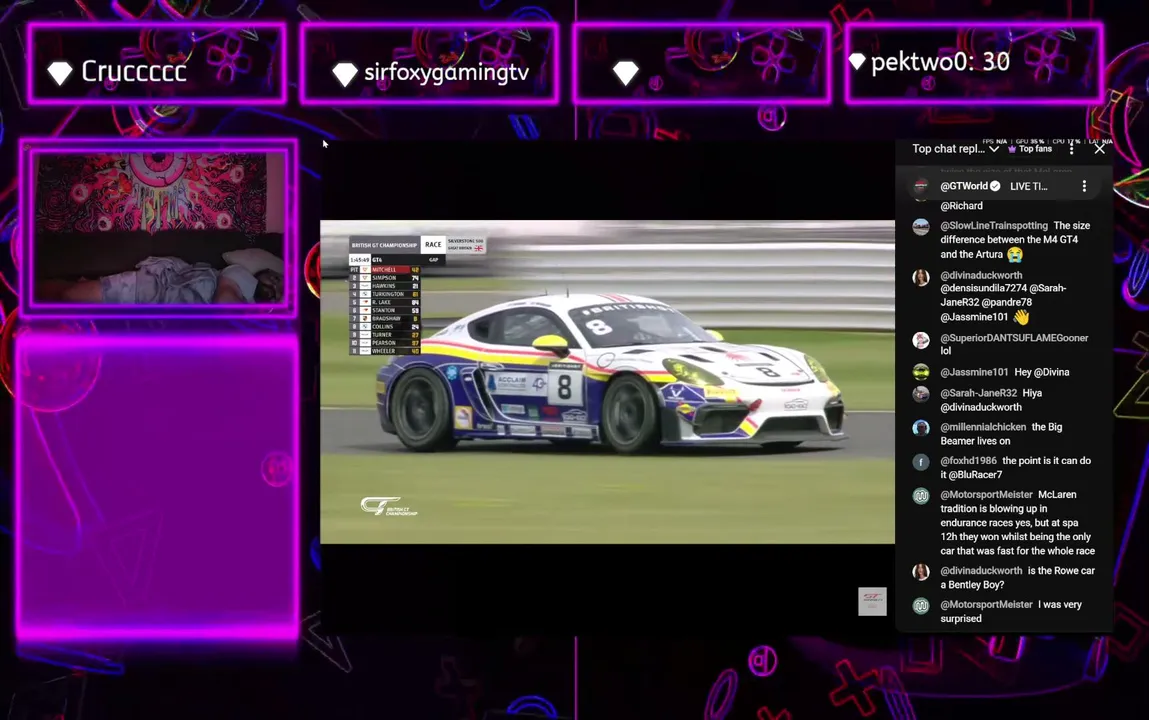The image size is (1149, 720).
Task: Click the racing video player
Action: [607, 382]
